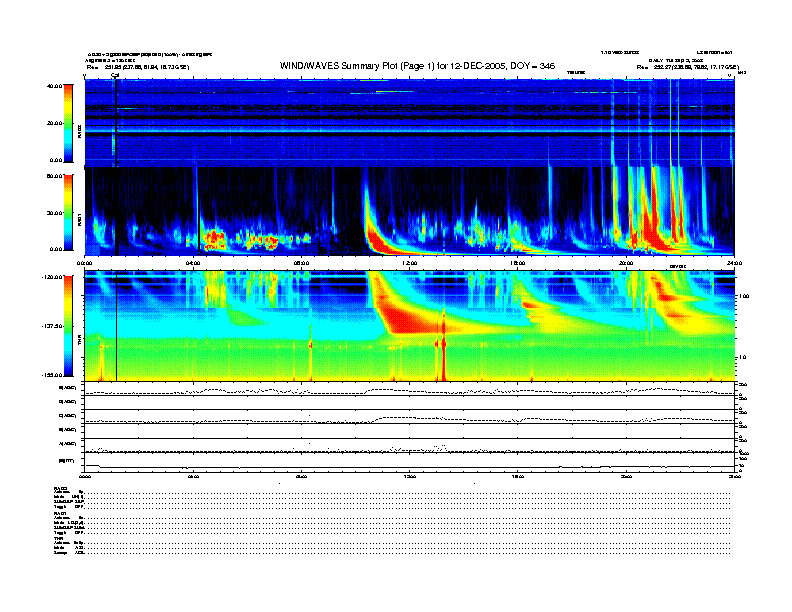The width and height of the screenshot is (792, 612).
Task: Click the TNR color scale bar
Action: coord(69,326)
